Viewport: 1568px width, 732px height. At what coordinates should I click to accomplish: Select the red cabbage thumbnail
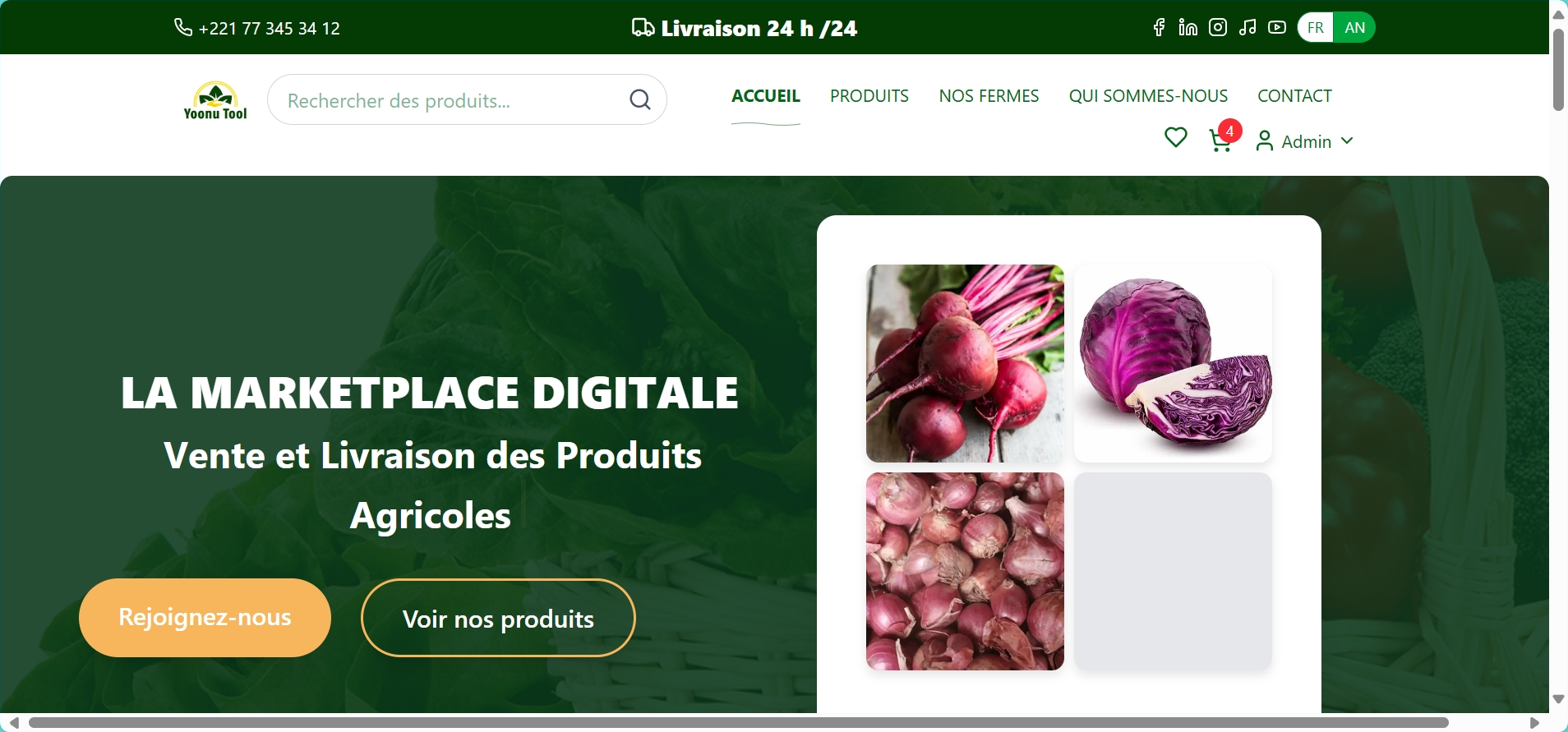(x=1174, y=363)
